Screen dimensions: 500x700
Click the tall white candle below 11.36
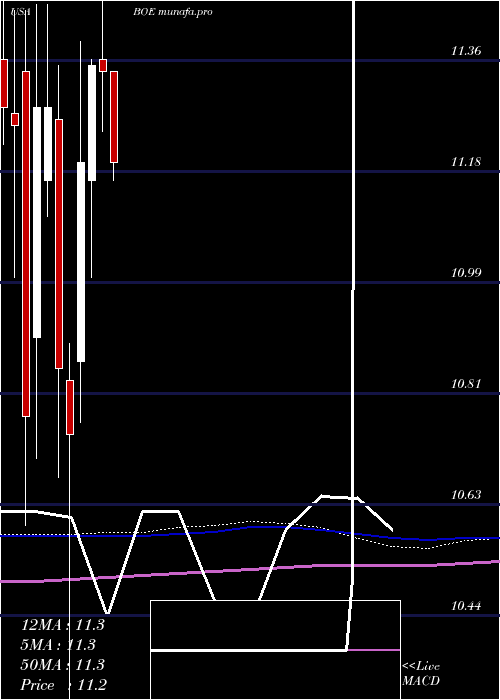92,123
